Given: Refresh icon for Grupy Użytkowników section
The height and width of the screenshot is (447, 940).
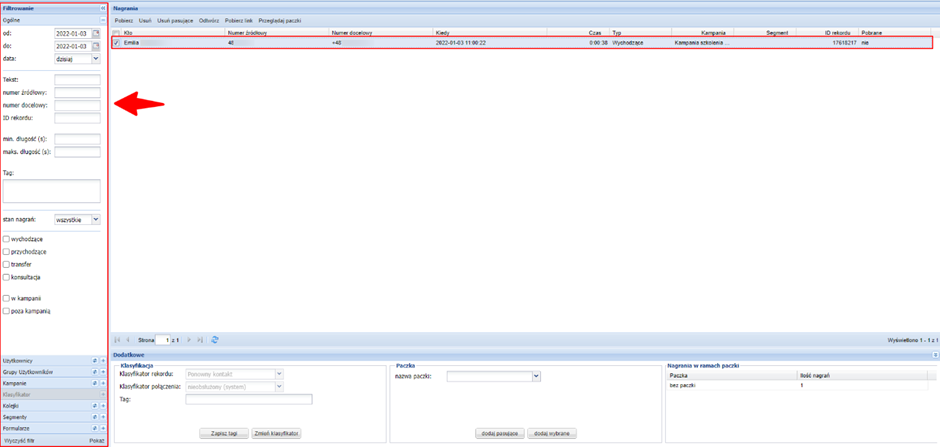Looking at the screenshot, I should [x=95, y=373].
